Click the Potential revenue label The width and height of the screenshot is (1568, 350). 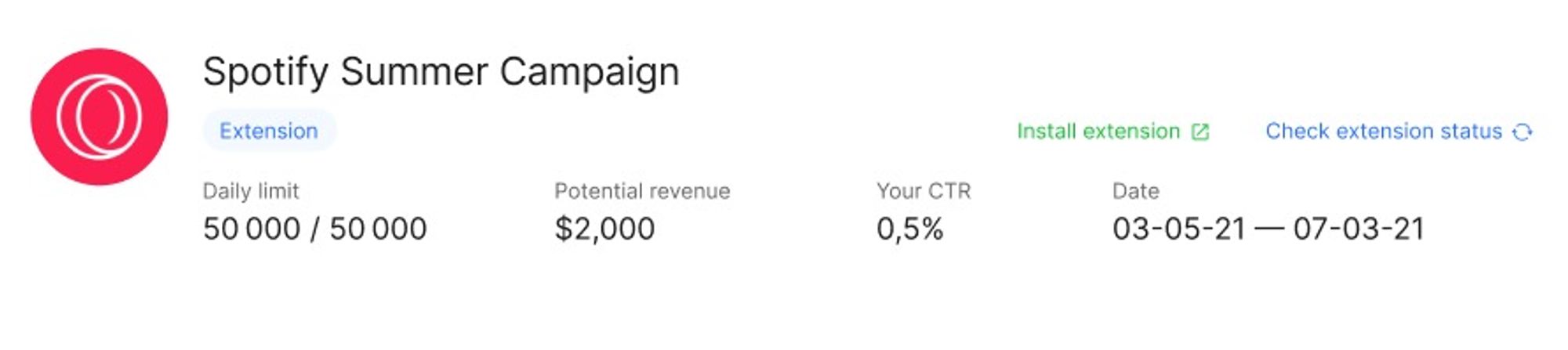pos(642,191)
